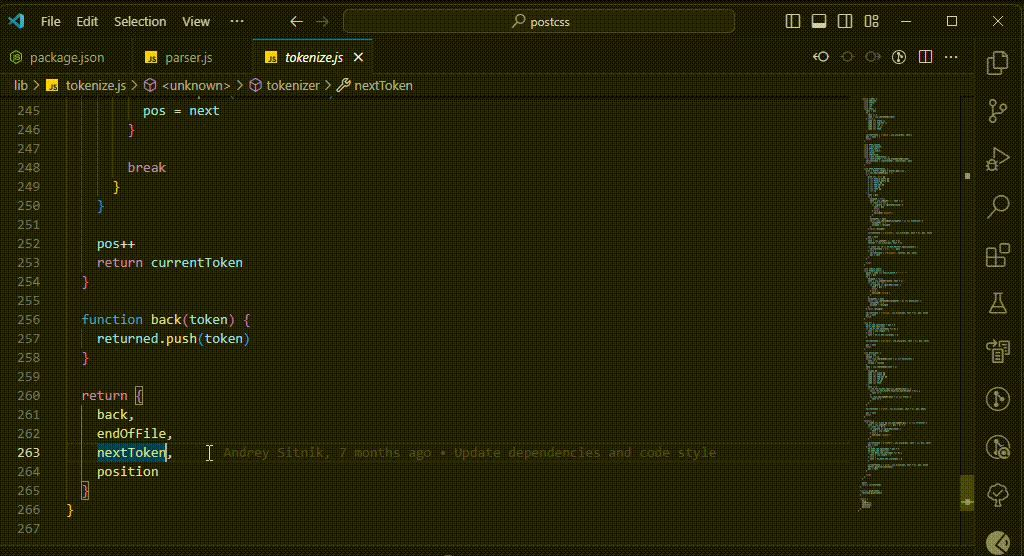Click the editor vertical scrollbar thumb
The image size is (1024, 556).
[x=967, y=491]
